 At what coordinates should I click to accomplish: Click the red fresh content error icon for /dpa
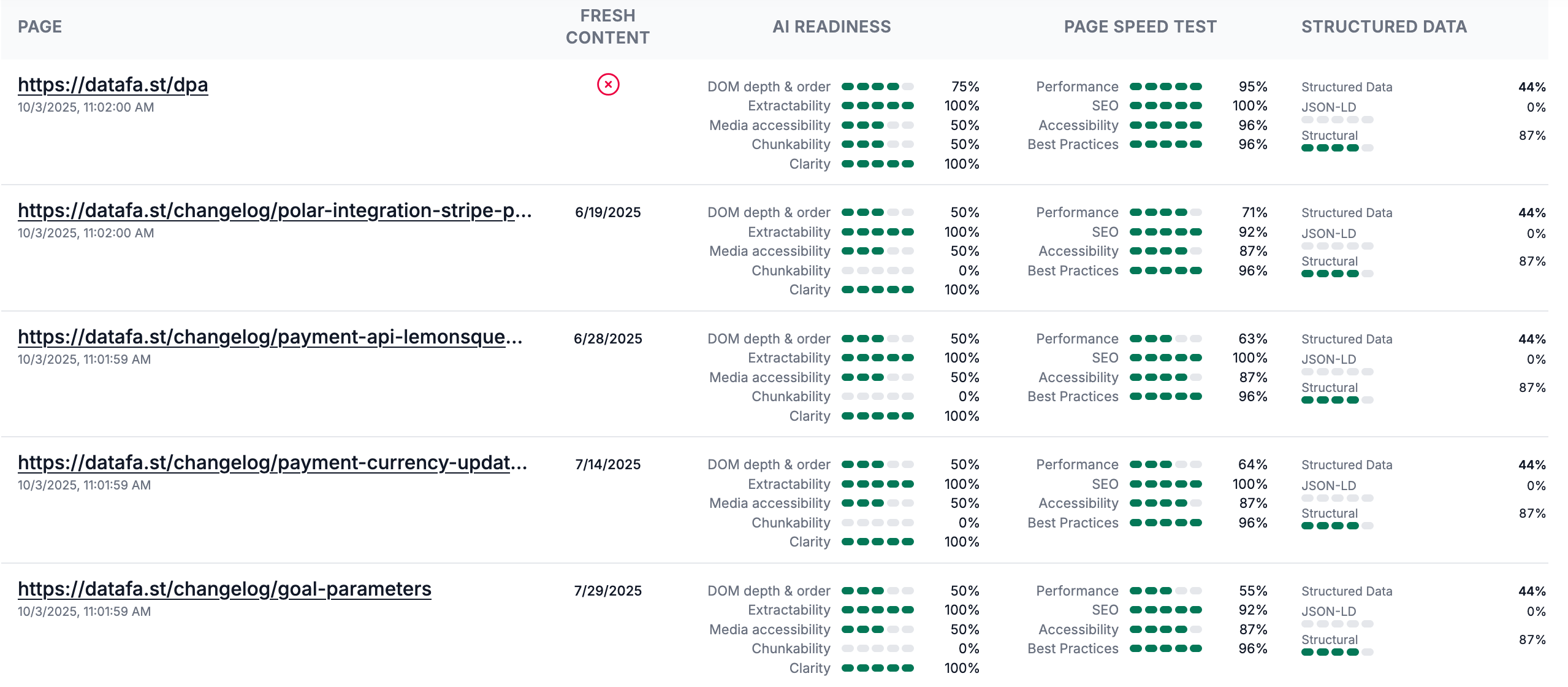[x=606, y=85]
